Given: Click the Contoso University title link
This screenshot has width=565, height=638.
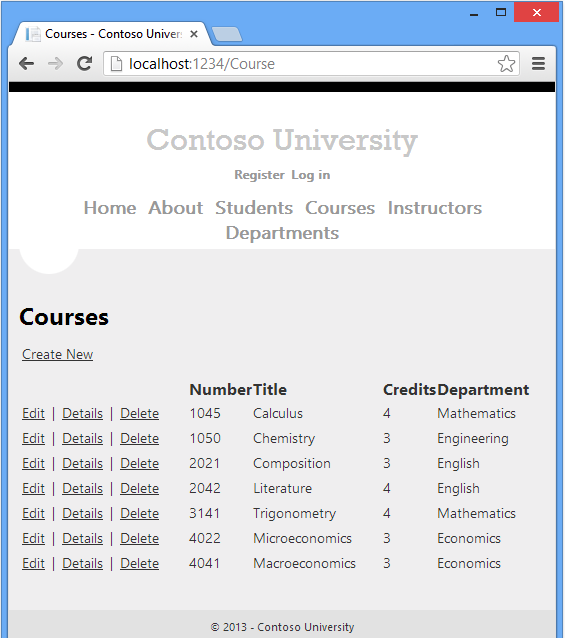Looking at the screenshot, I should click(x=282, y=140).
